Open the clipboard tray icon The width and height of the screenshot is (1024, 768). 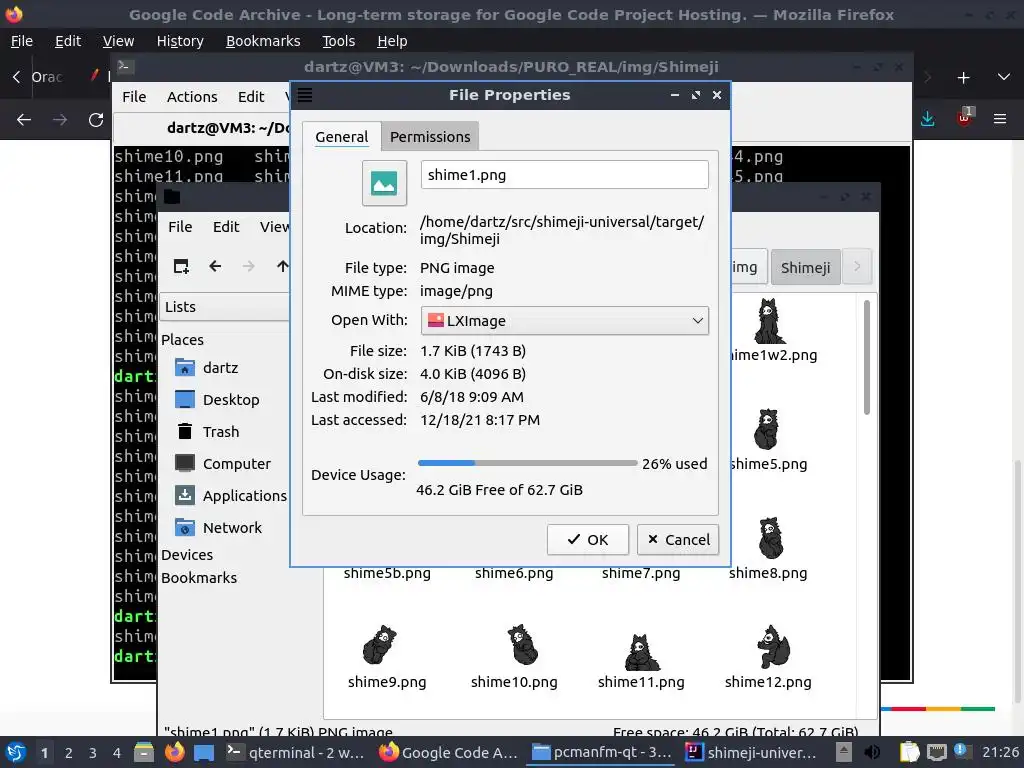(x=909, y=753)
